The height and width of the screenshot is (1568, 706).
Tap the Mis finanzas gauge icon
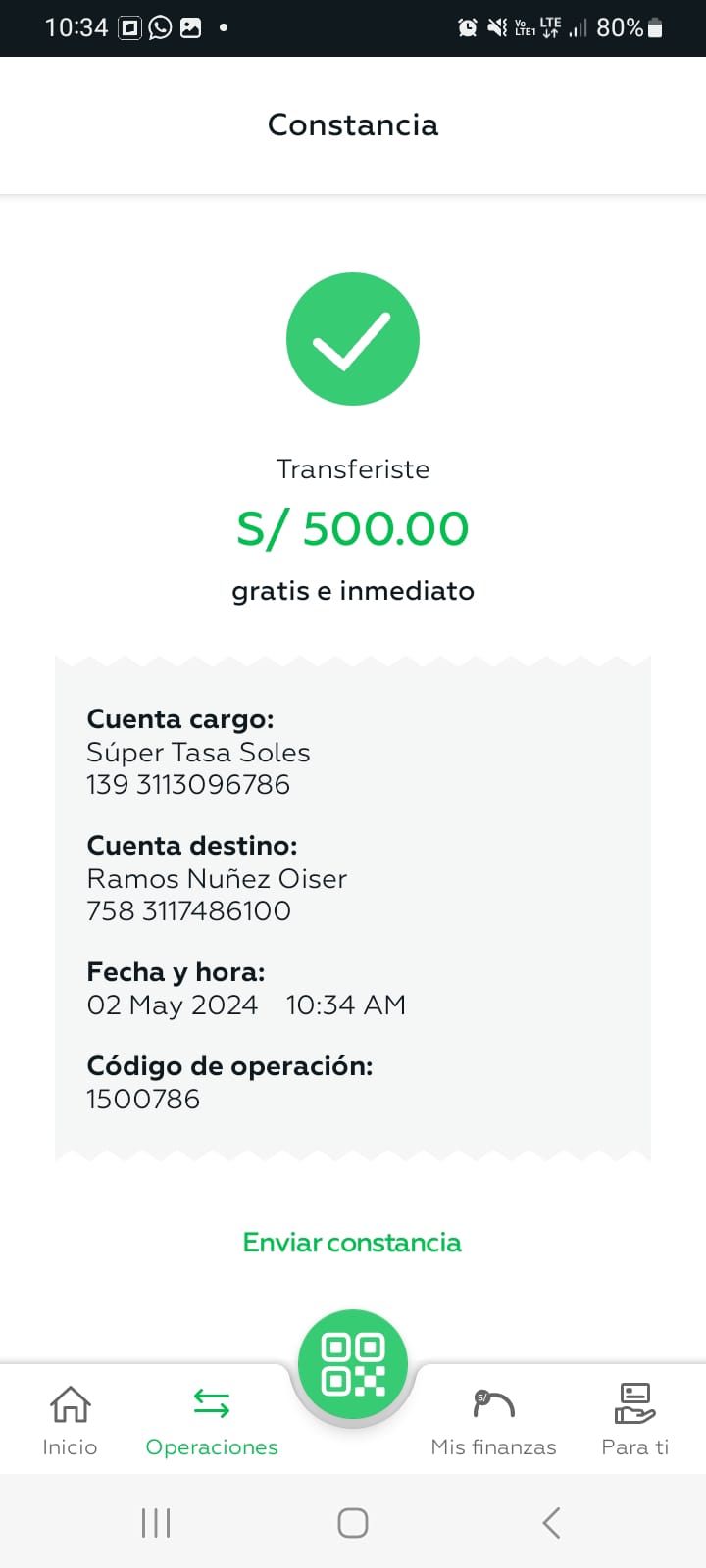pos(493,1404)
